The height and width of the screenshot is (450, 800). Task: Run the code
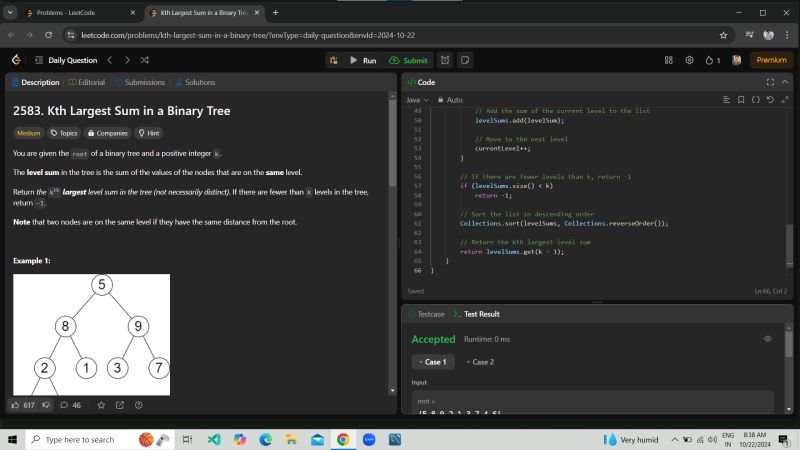coord(363,60)
